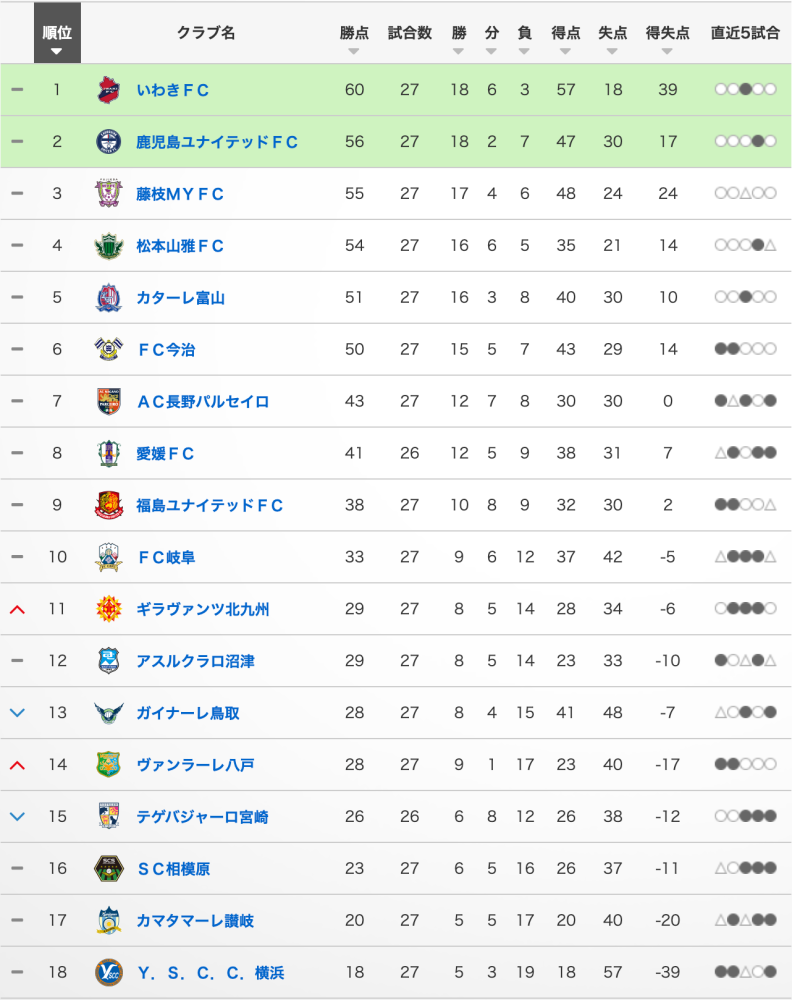Click the Giravanz Kitakyushu crest icon

click(x=108, y=609)
